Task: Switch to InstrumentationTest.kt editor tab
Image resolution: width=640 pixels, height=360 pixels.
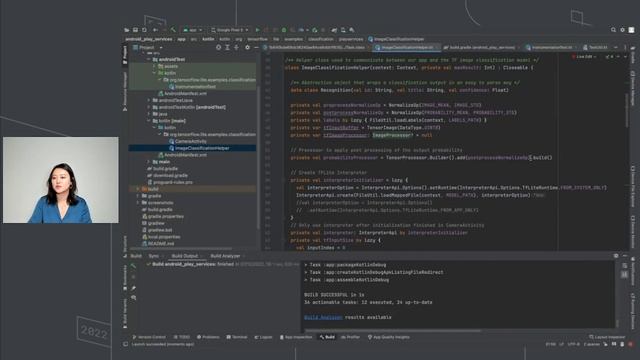Action: coord(552,47)
